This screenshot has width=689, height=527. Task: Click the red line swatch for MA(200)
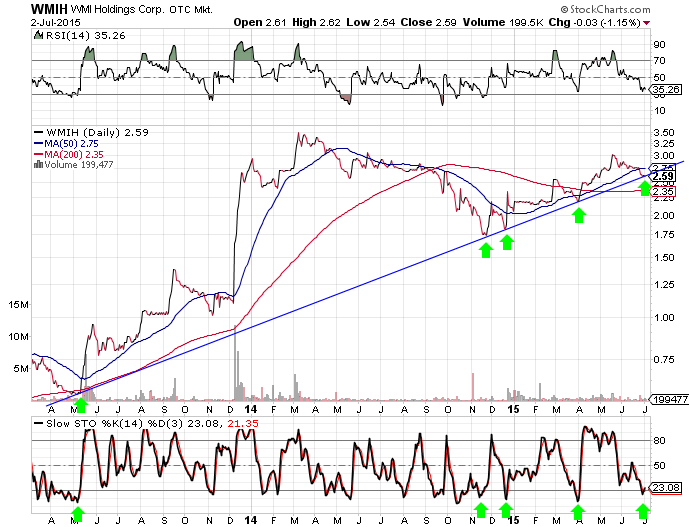click(39, 154)
